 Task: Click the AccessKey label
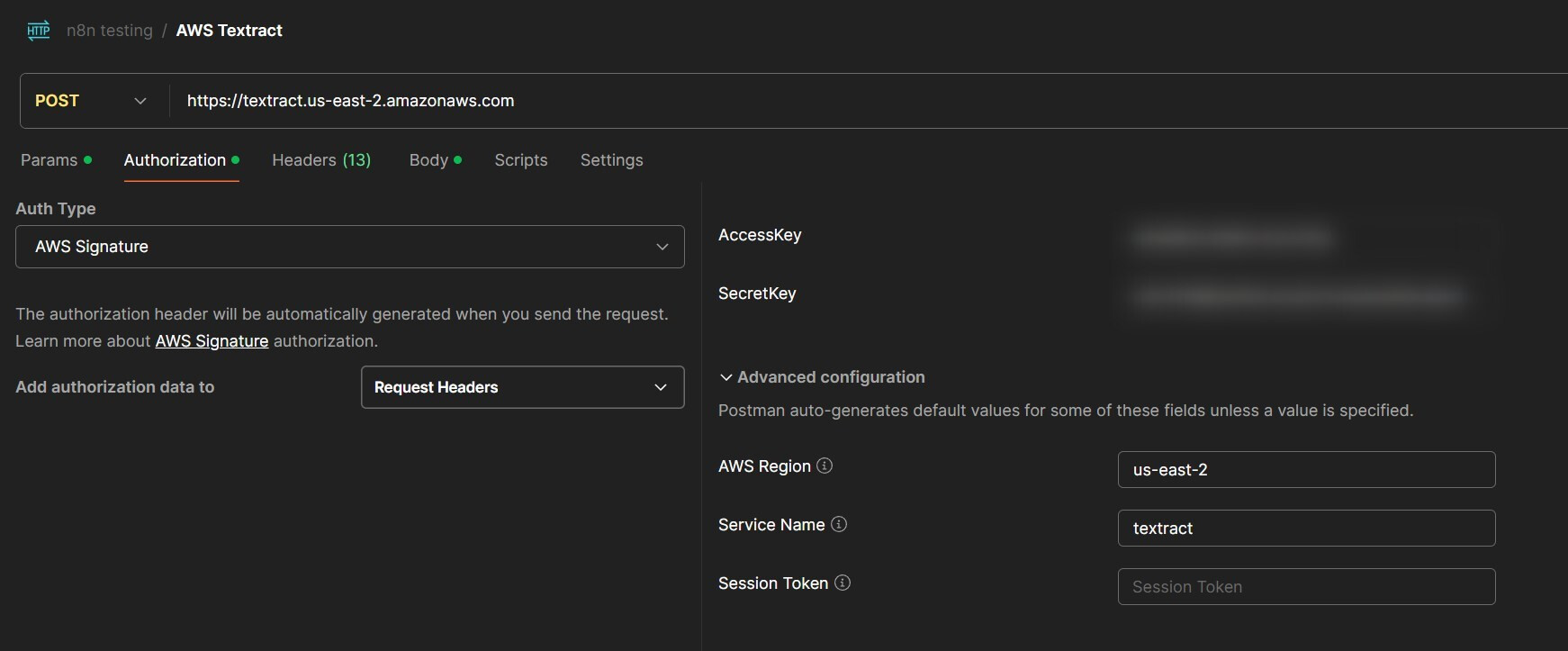coord(760,235)
